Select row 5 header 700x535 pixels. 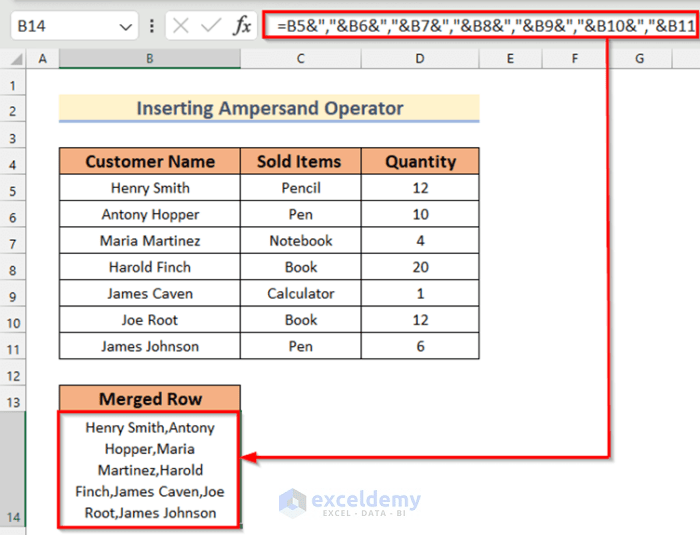click(12, 188)
